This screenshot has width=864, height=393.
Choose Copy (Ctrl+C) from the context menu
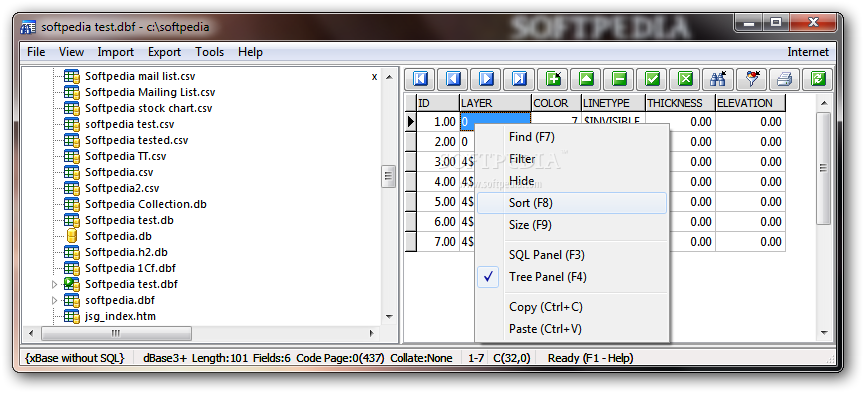point(571,306)
